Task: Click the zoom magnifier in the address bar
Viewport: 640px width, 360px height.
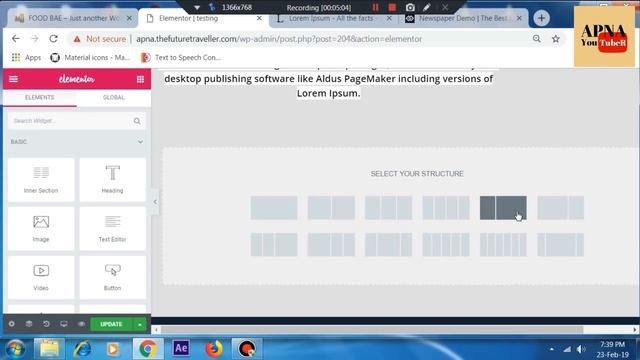Action: 536,39
